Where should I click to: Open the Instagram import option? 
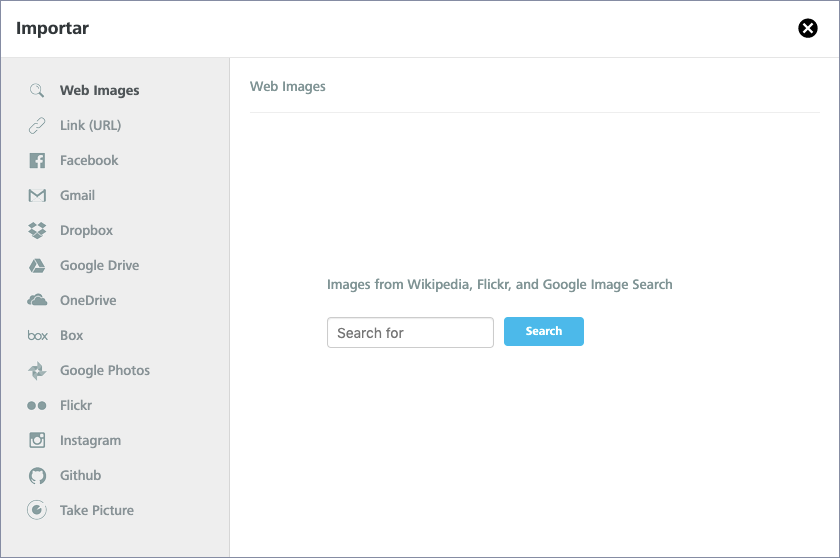click(x=91, y=441)
